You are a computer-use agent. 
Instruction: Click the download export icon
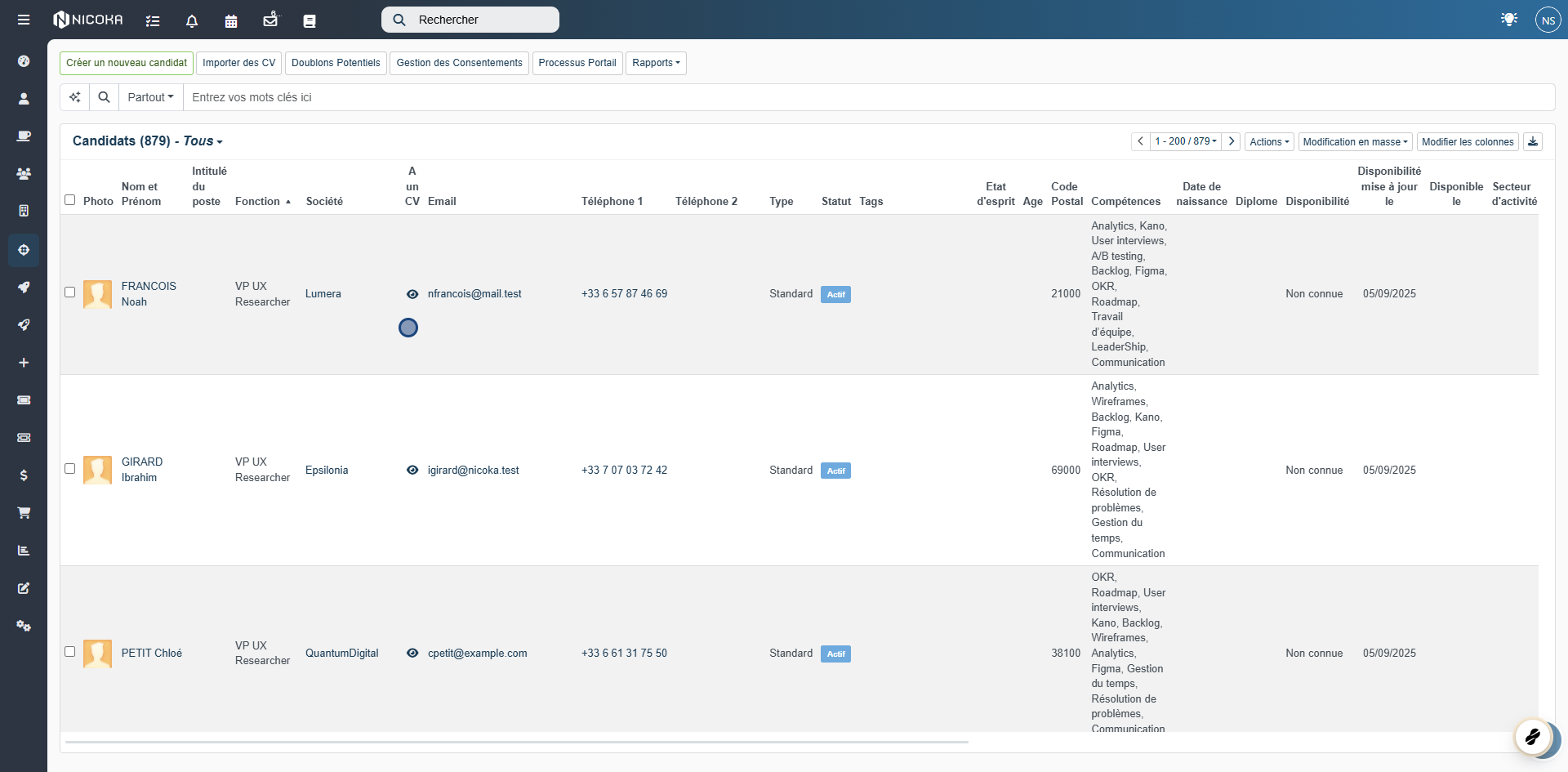click(x=1532, y=141)
